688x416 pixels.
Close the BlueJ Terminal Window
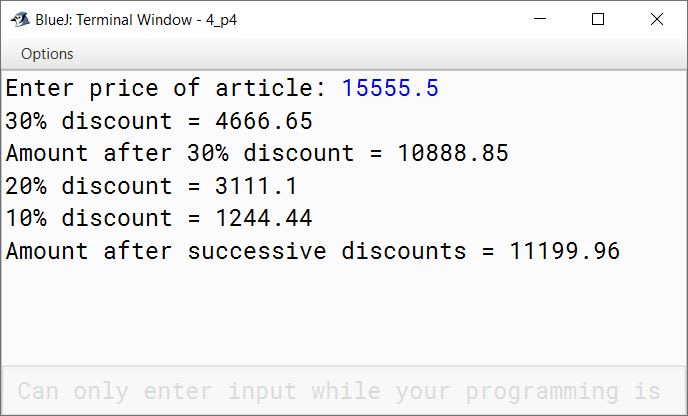[x=657, y=19]
